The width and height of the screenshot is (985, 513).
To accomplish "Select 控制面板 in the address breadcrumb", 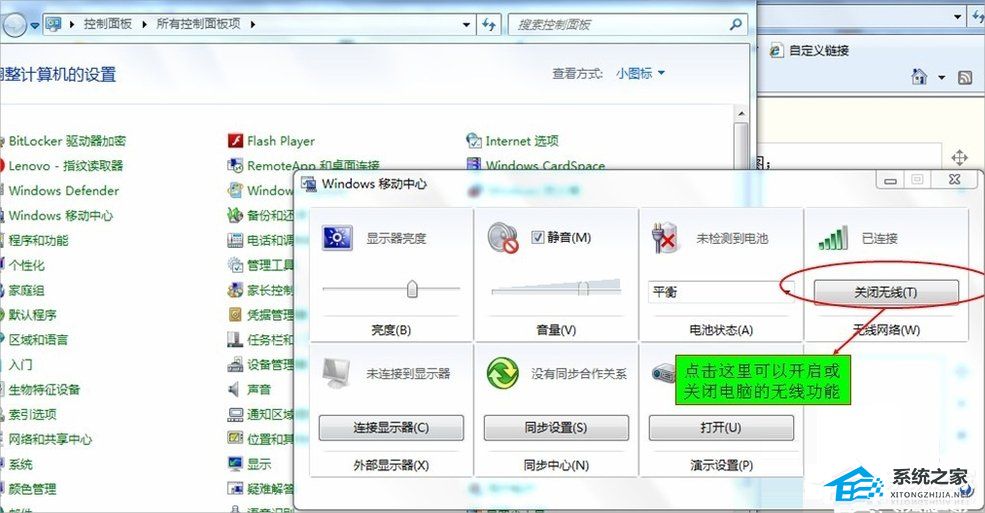I will point(109,23).
